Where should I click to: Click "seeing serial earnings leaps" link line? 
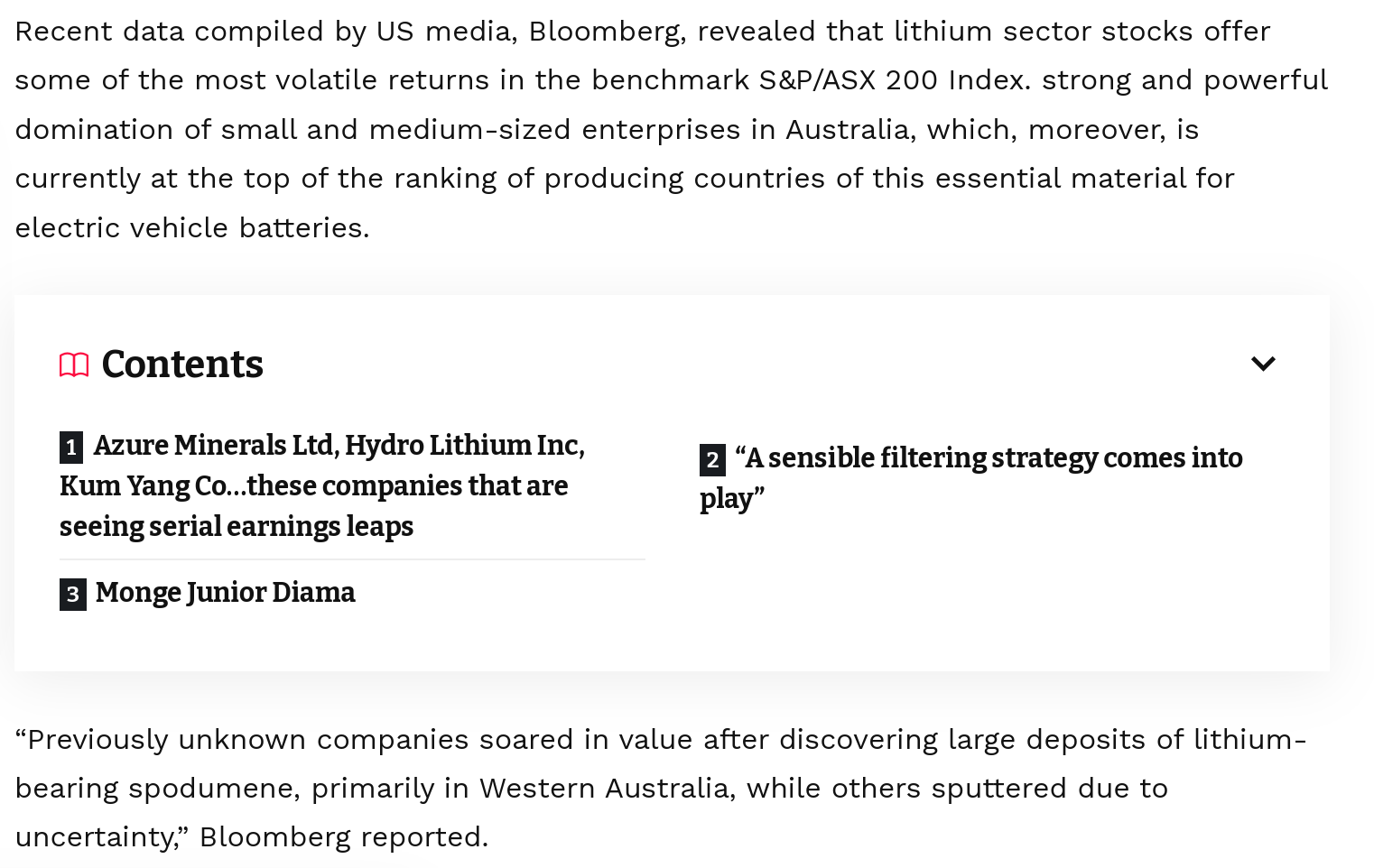[237, 527]
